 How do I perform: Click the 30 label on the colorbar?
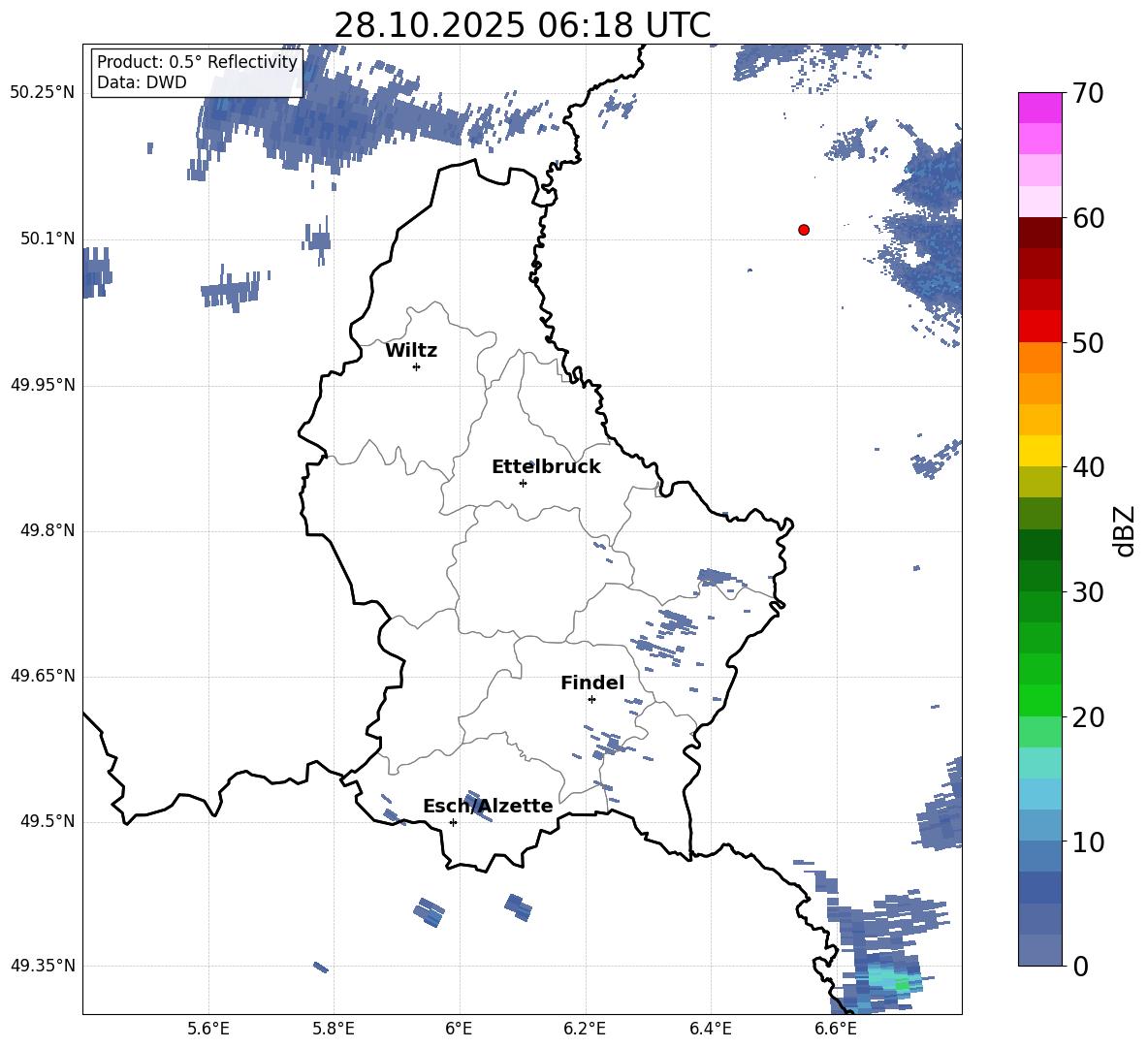[x=1088, y=591]
